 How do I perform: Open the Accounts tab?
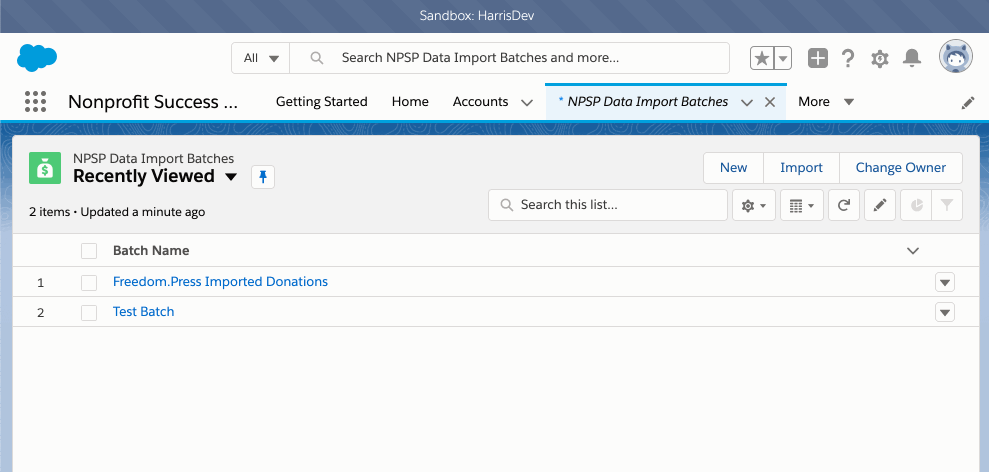[481, 102]
